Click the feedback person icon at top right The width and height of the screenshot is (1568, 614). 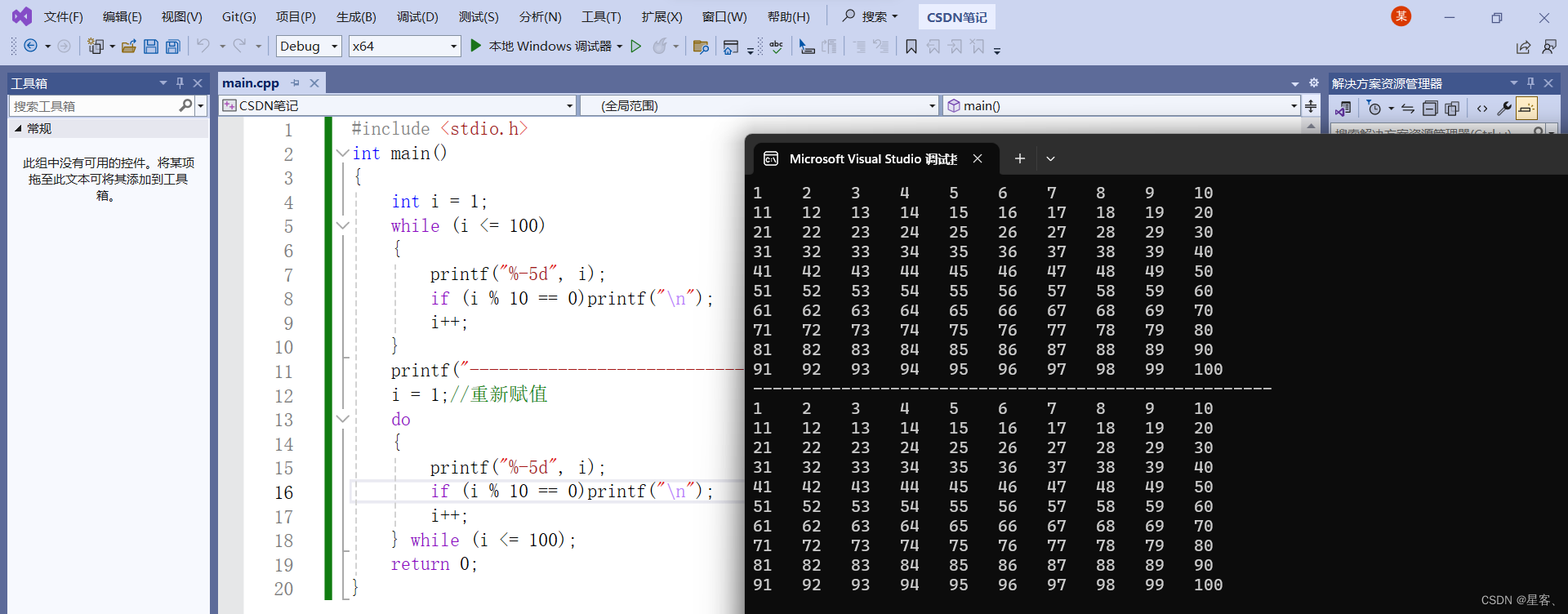click(x=1549, y=47)
